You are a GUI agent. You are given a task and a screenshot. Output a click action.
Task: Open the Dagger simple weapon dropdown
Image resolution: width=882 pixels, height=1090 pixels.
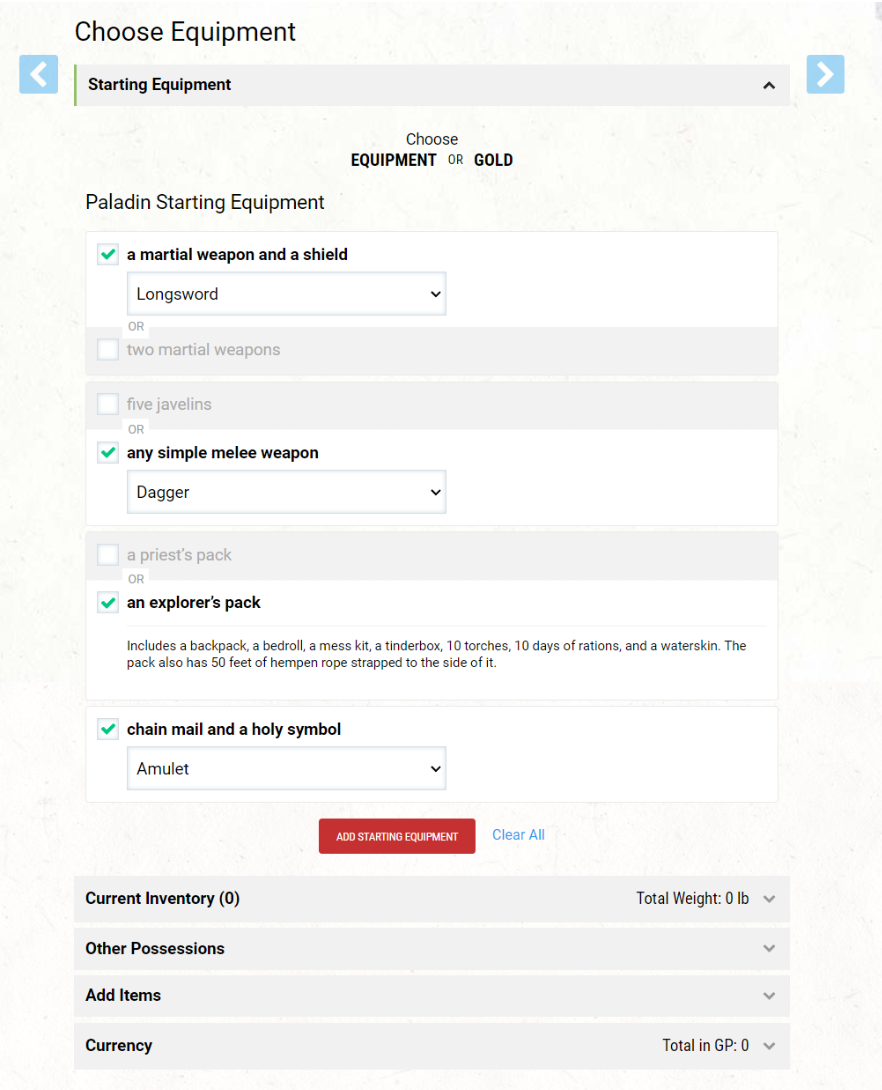pos(286,492)
